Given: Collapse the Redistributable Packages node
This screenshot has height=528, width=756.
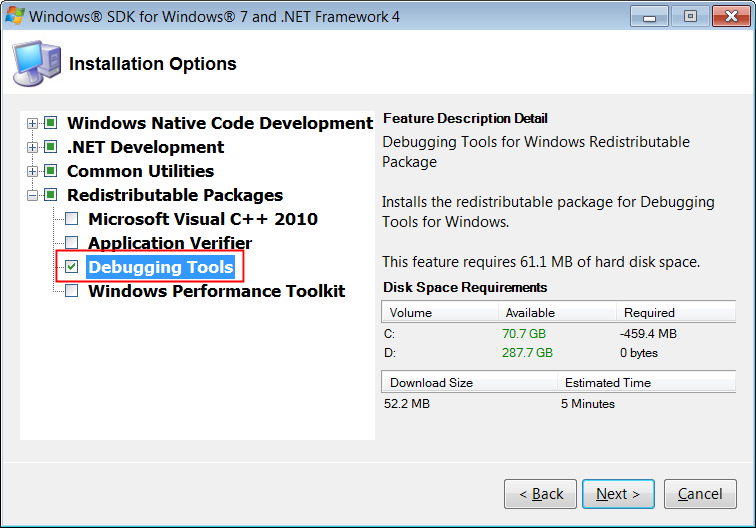Looking at the screenshot, I should click(32, 195).
